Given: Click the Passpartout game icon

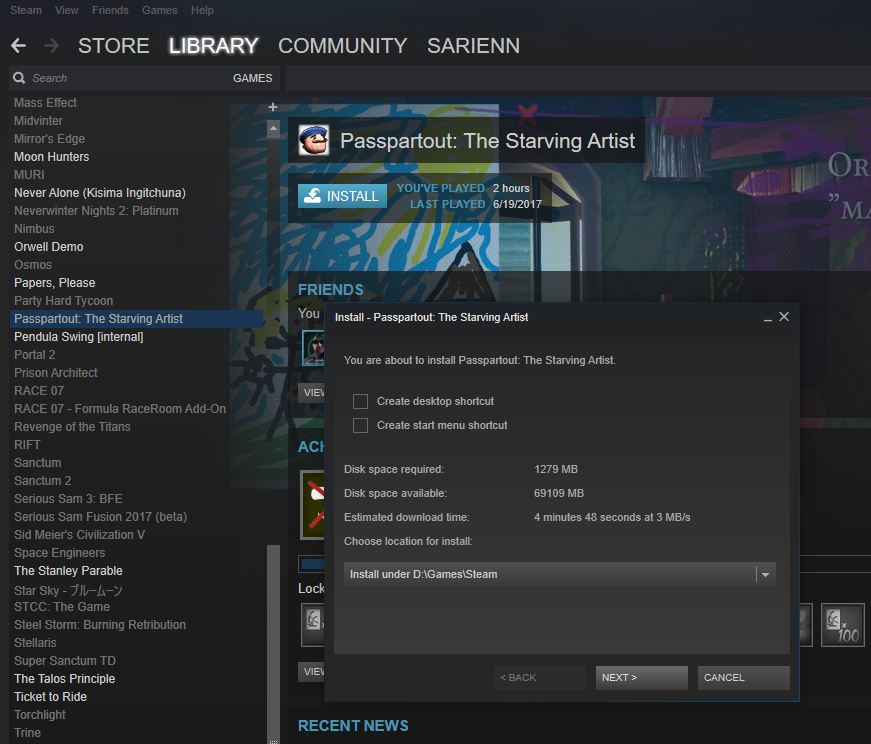Looking at the screenshot, I should point(314,140).
